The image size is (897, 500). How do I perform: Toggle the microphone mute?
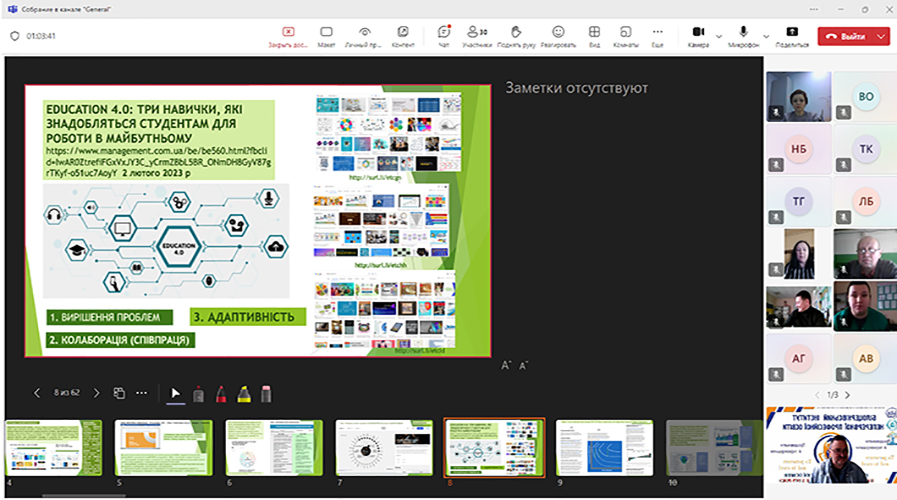(743, 34)
